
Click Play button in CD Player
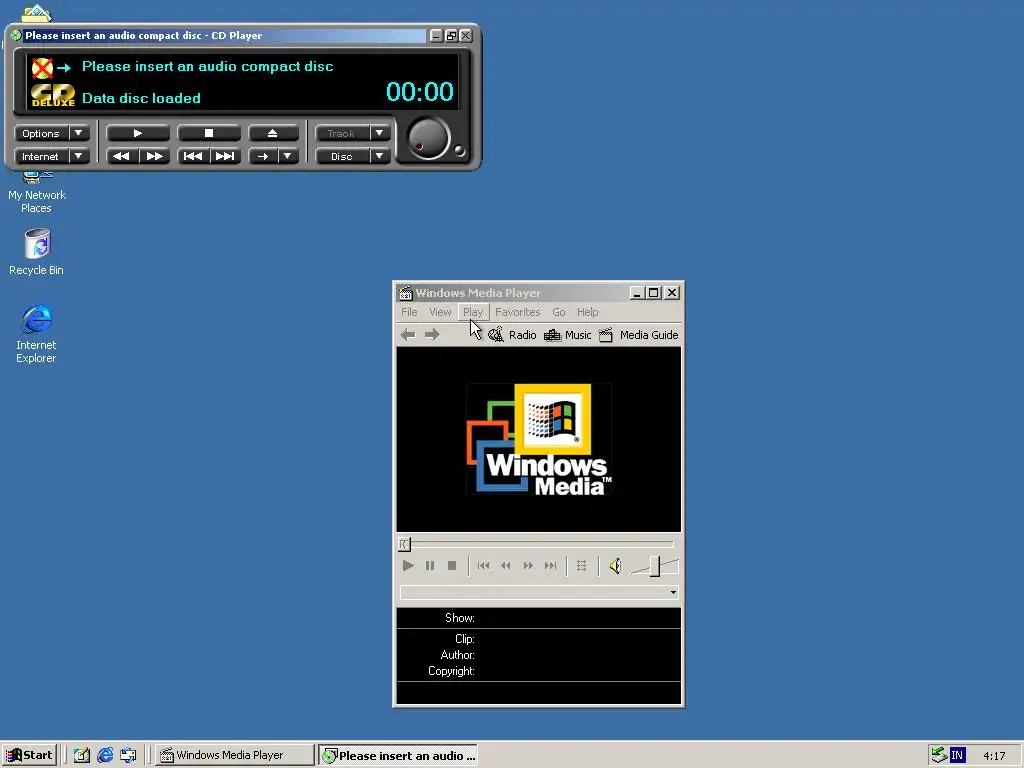(138, 133)
